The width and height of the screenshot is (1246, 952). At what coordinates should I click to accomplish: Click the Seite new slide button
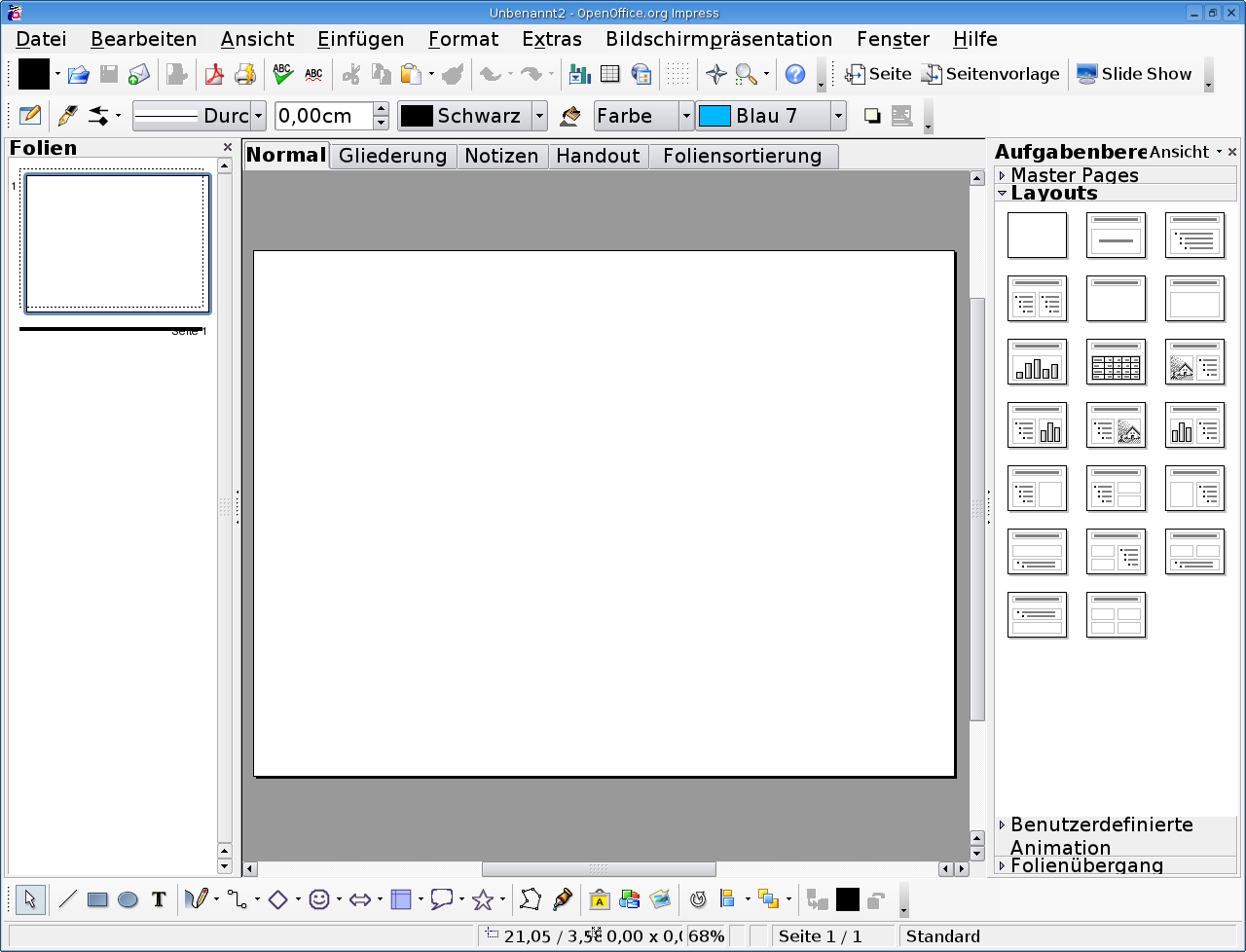878,74
